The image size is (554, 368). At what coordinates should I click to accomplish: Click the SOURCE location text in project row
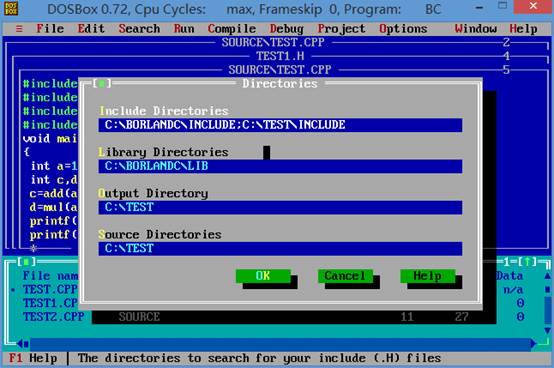pyautogui.click(x=139, y=317)
